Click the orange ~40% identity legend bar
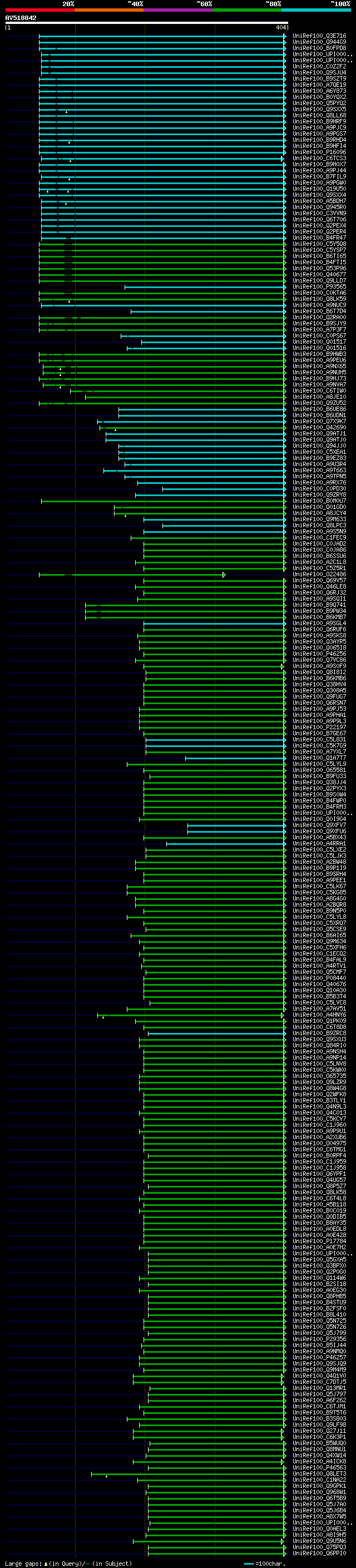This screenshot has width=356, height=1568. 109,10
